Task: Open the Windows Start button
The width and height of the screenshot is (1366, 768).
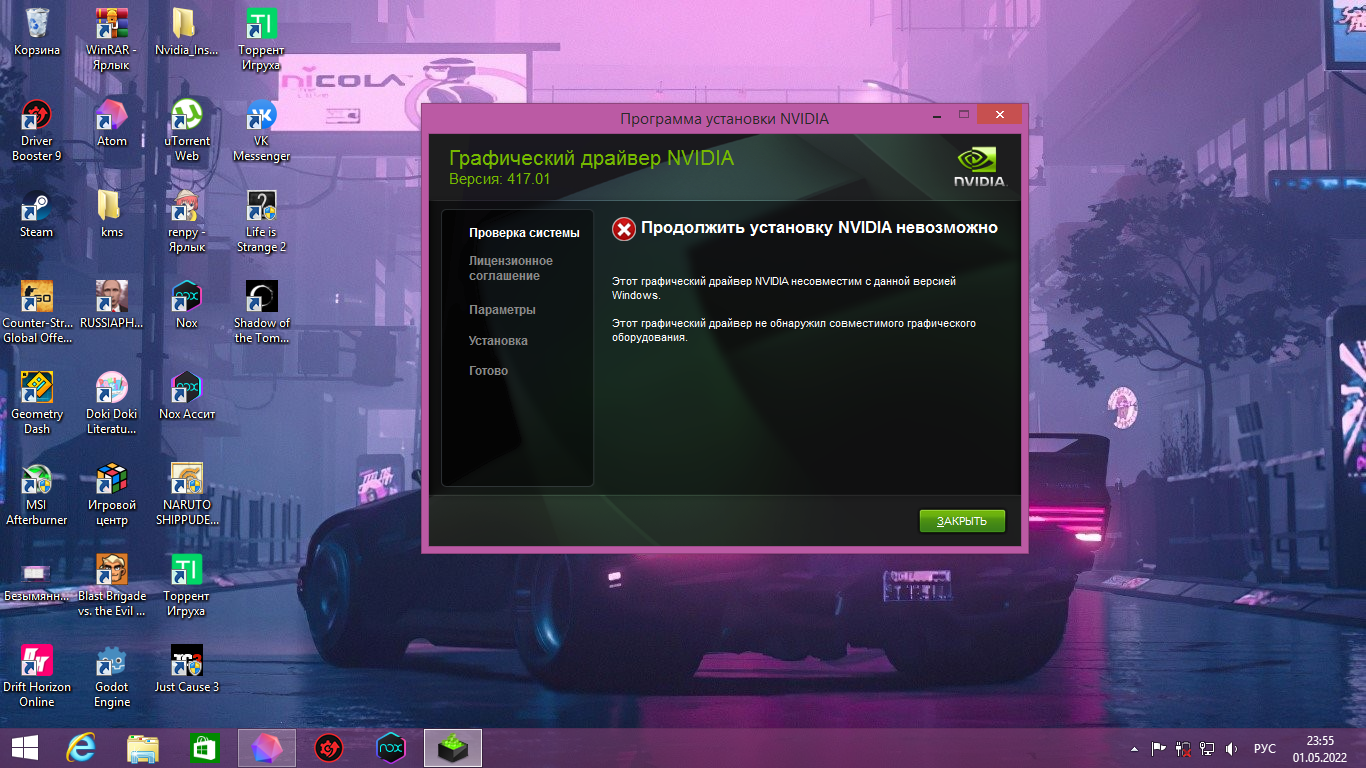Action: (26, 748)
